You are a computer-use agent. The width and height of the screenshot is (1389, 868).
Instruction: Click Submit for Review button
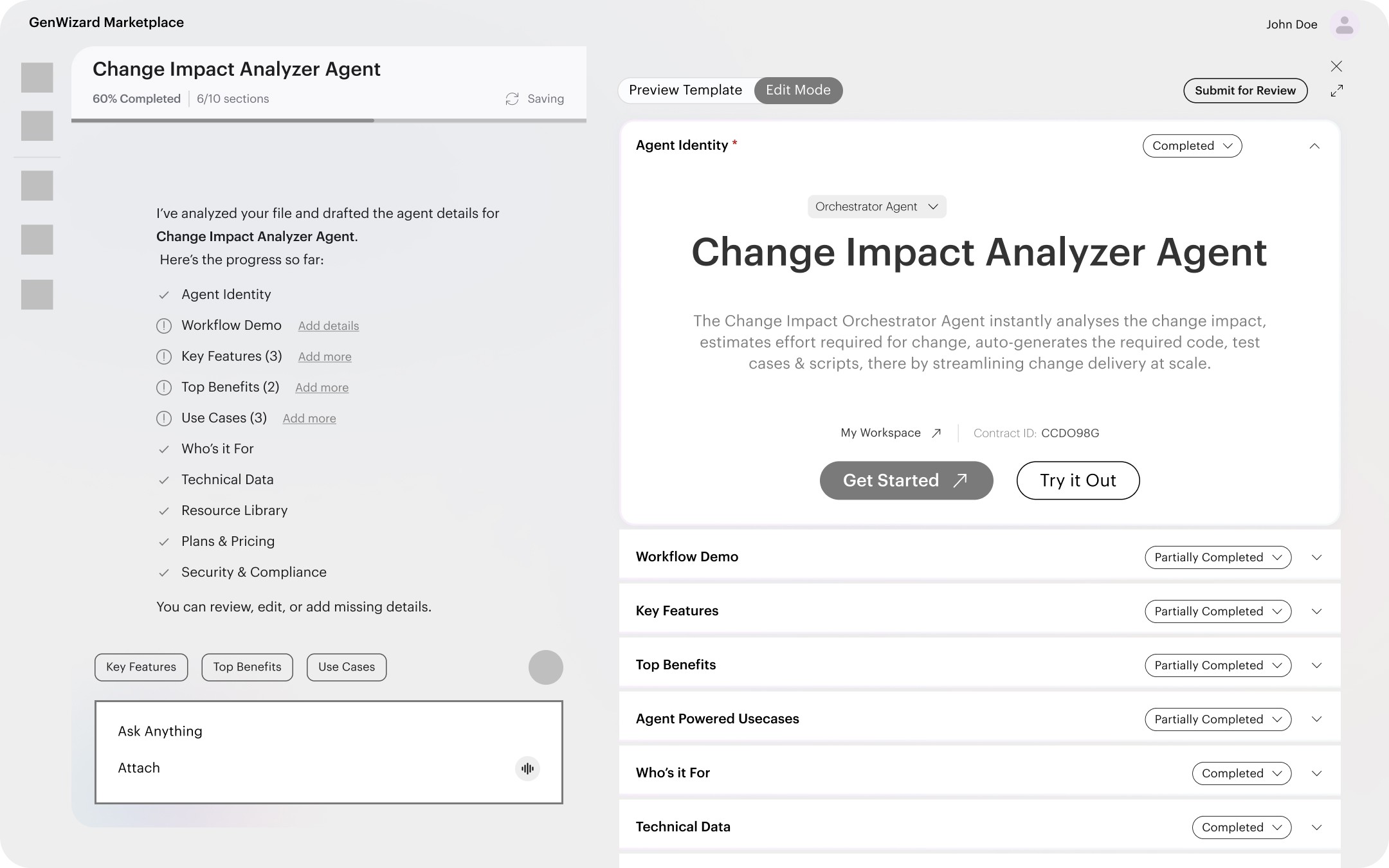pos(1245,91)
